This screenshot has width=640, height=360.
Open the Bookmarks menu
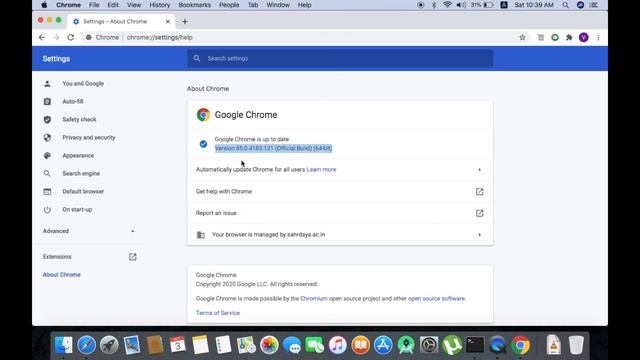pos(195,5)
